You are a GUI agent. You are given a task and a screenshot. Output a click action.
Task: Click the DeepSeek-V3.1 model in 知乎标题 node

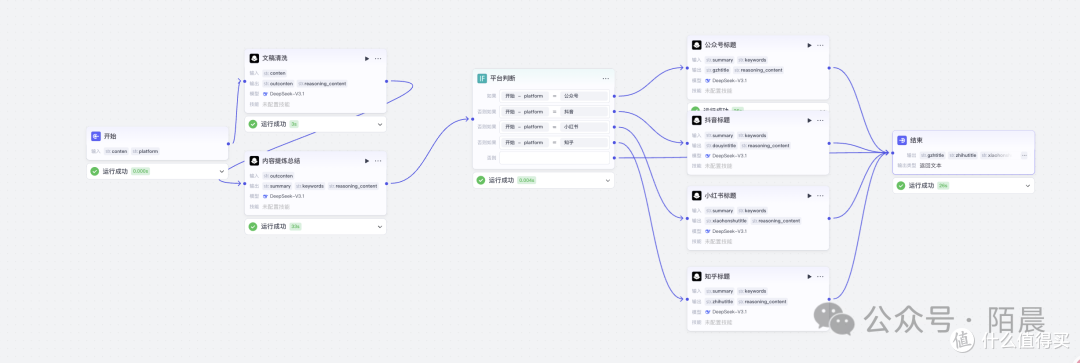pyautogui.click(x=727, y=312)
